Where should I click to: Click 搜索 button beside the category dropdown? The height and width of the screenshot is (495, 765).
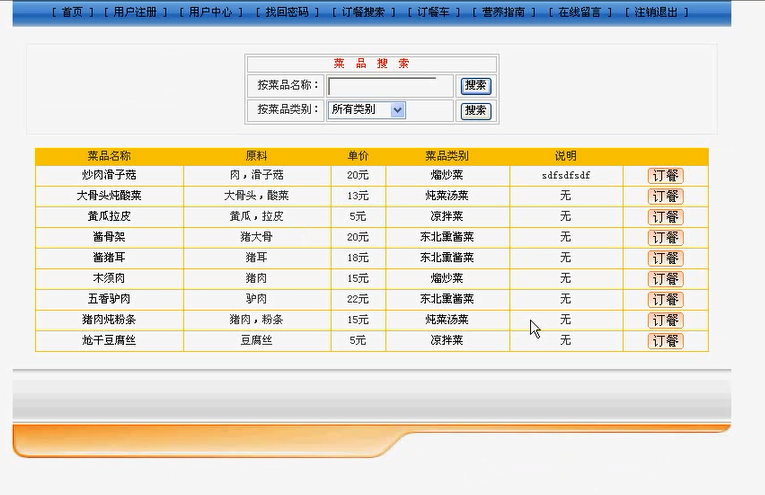[x=476, y=111]
